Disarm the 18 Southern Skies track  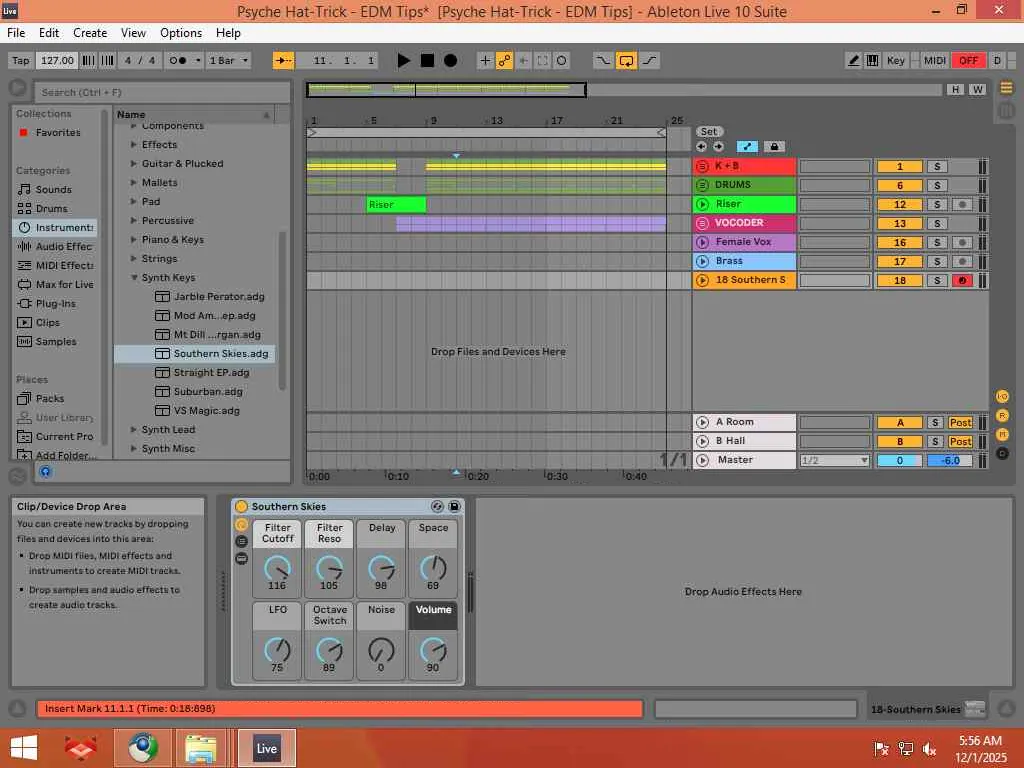[961, 281]
